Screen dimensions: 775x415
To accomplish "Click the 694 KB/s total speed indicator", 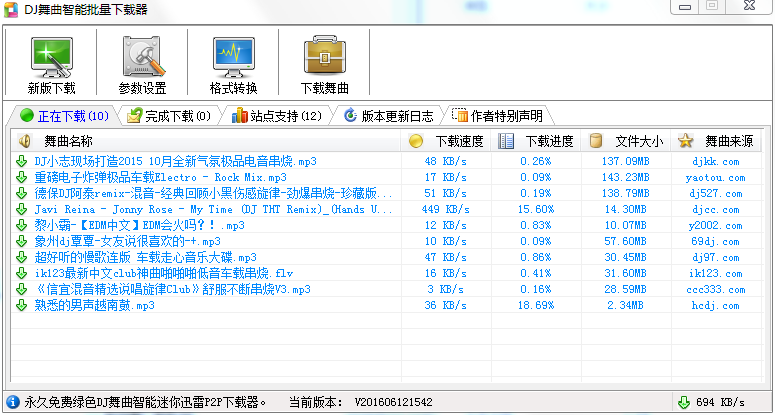I will 720,402.
